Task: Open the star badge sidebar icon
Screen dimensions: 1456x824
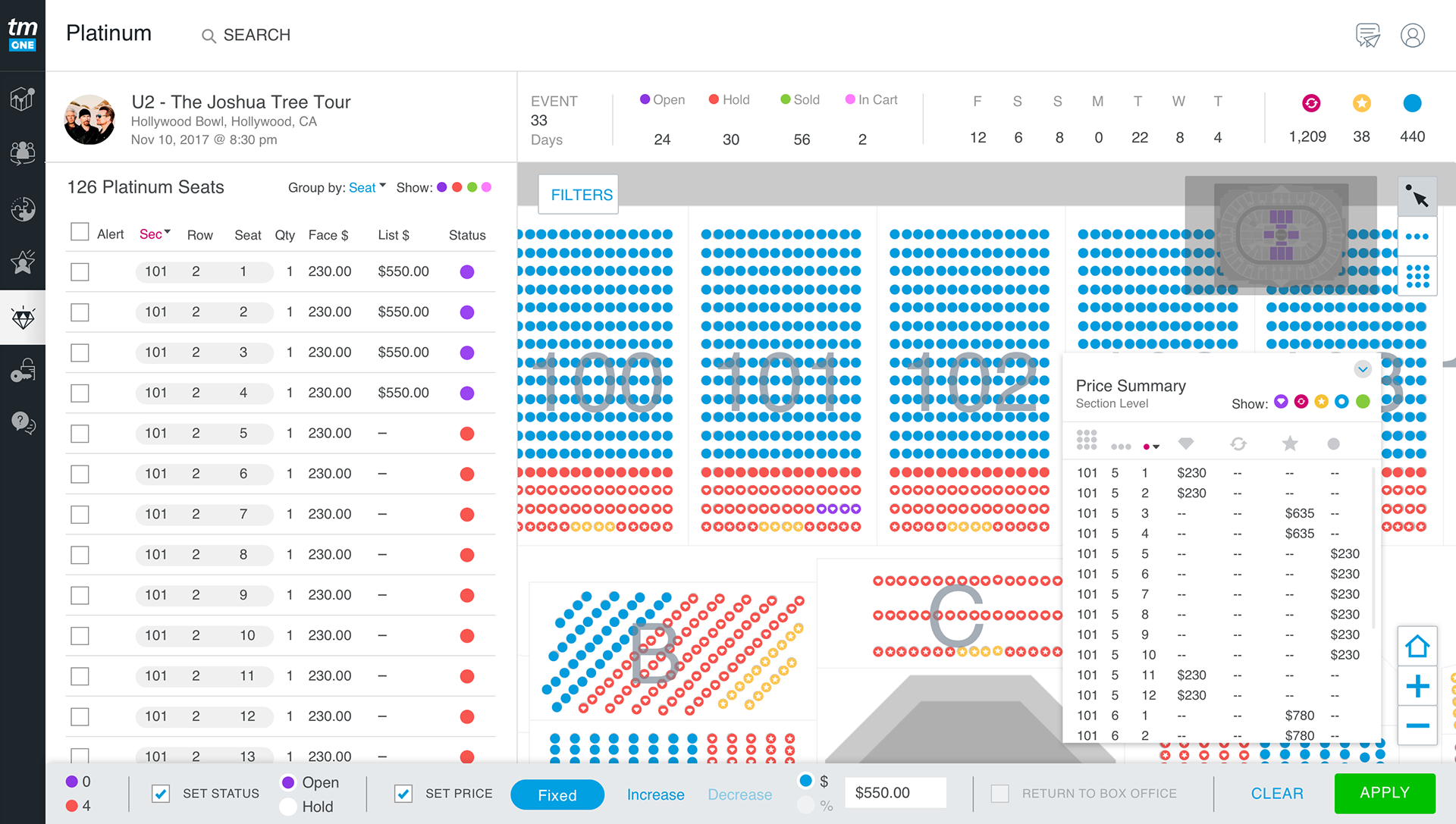Action: coord(23,262)
